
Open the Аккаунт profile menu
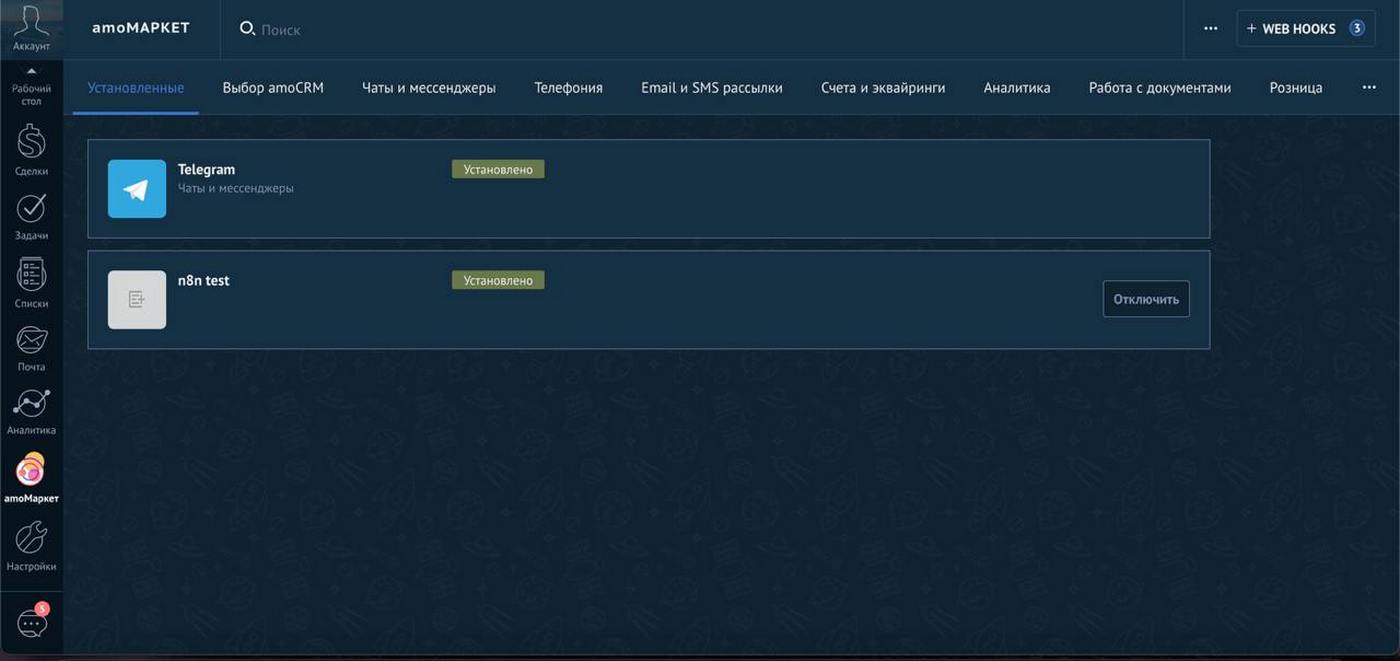pyautogui.click(x=31, y=25)
